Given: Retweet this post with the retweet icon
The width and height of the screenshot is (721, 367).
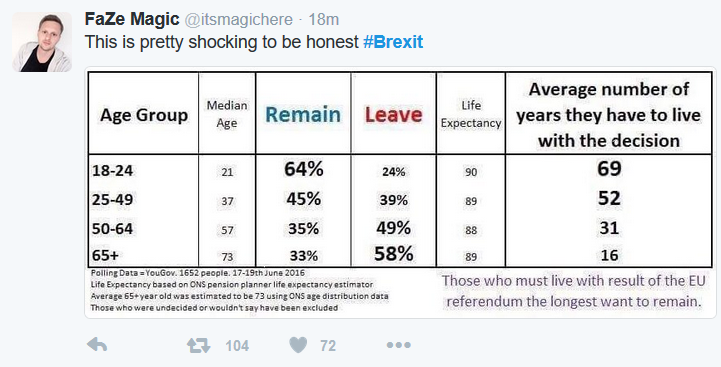Looking at the screenshot, I should 198,345.
